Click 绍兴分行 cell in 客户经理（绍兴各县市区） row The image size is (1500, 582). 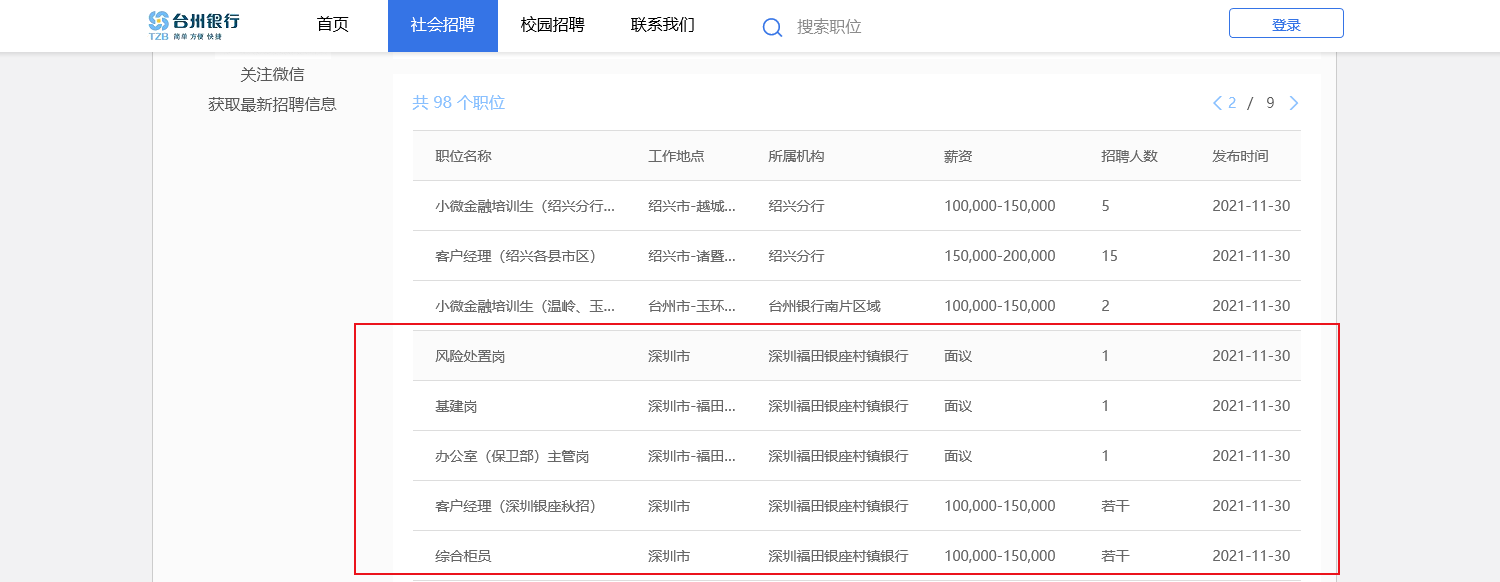pyautogui.click(x=796, y=256)
